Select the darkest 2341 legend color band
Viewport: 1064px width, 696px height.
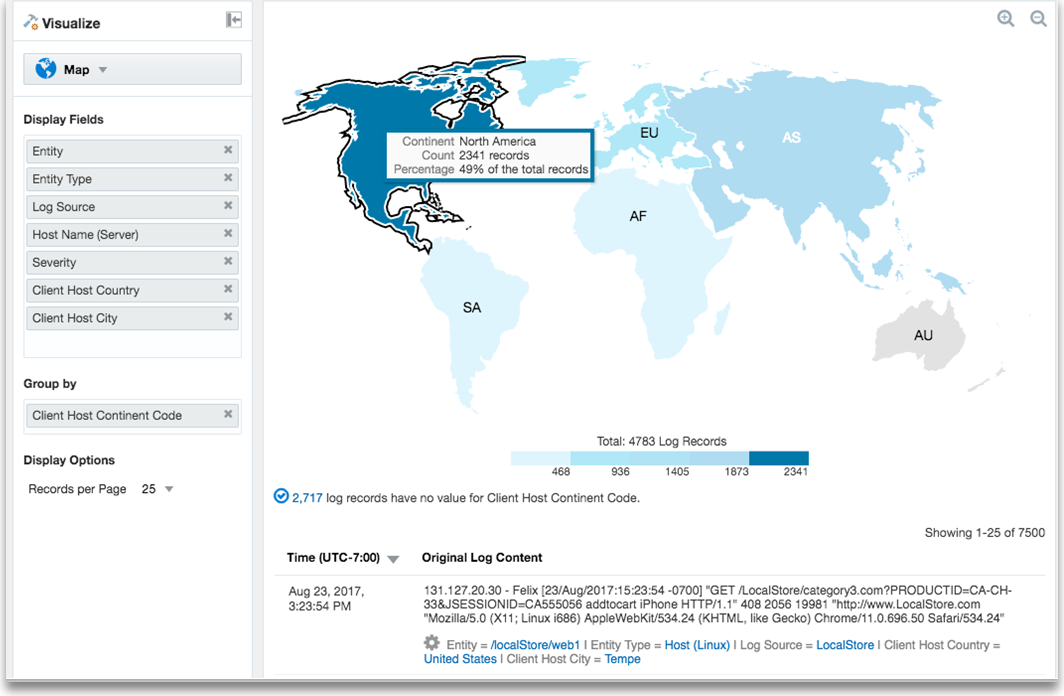pos(778,458)
